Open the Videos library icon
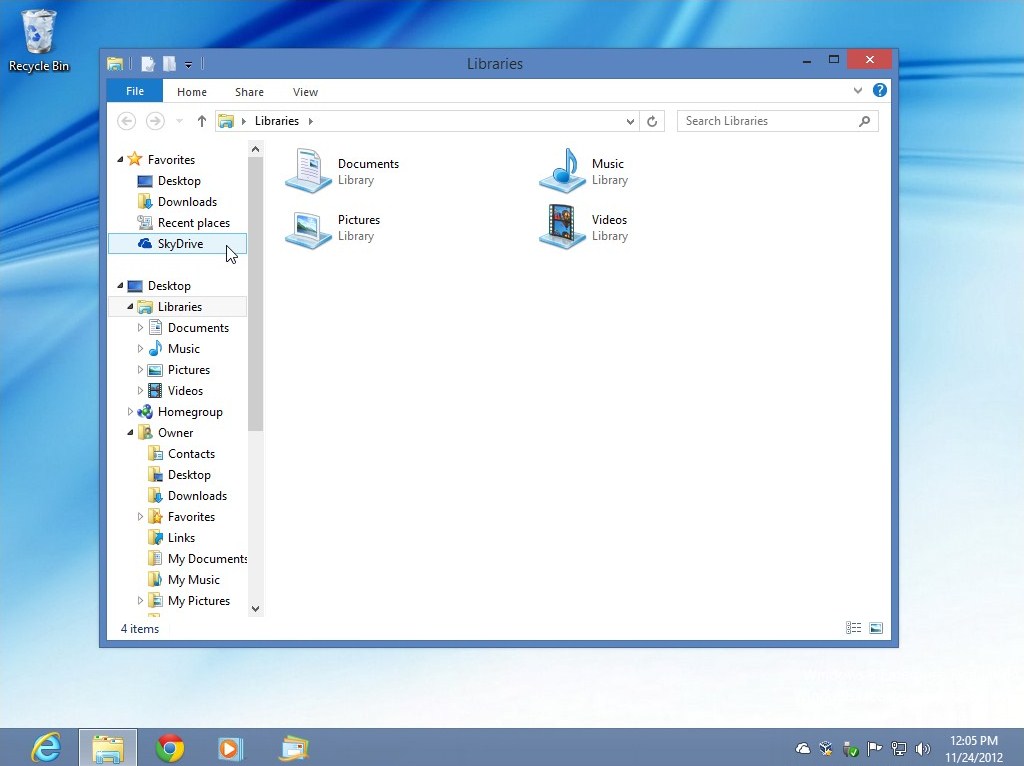This screenshot has height=766, width=1024. [x=562, y=227]
